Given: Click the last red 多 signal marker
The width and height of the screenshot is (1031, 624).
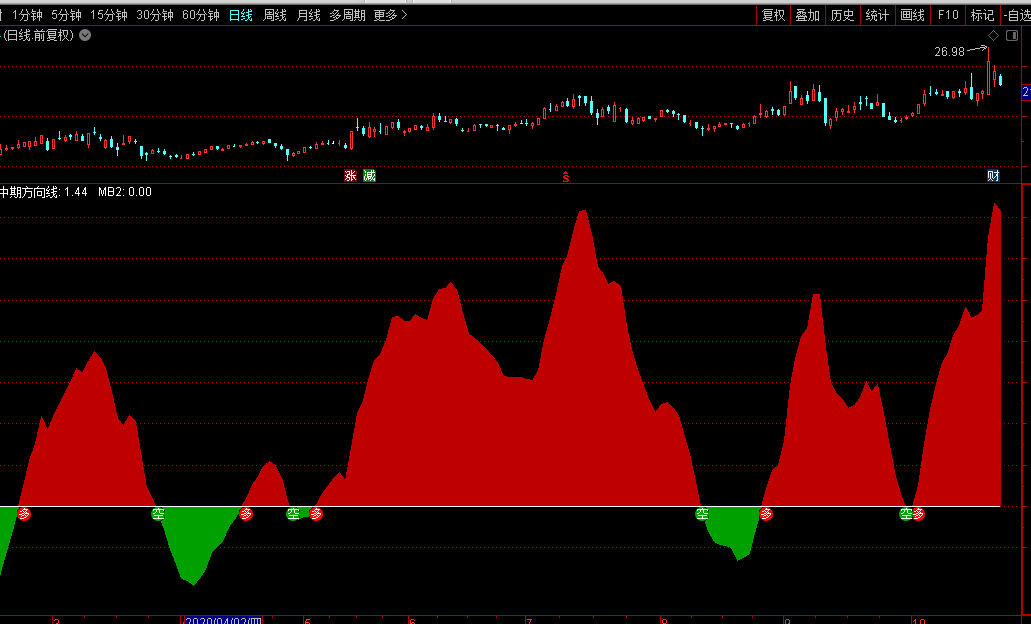Looking at the screenshot, I should pyautogui.click(x=918, y=514).
